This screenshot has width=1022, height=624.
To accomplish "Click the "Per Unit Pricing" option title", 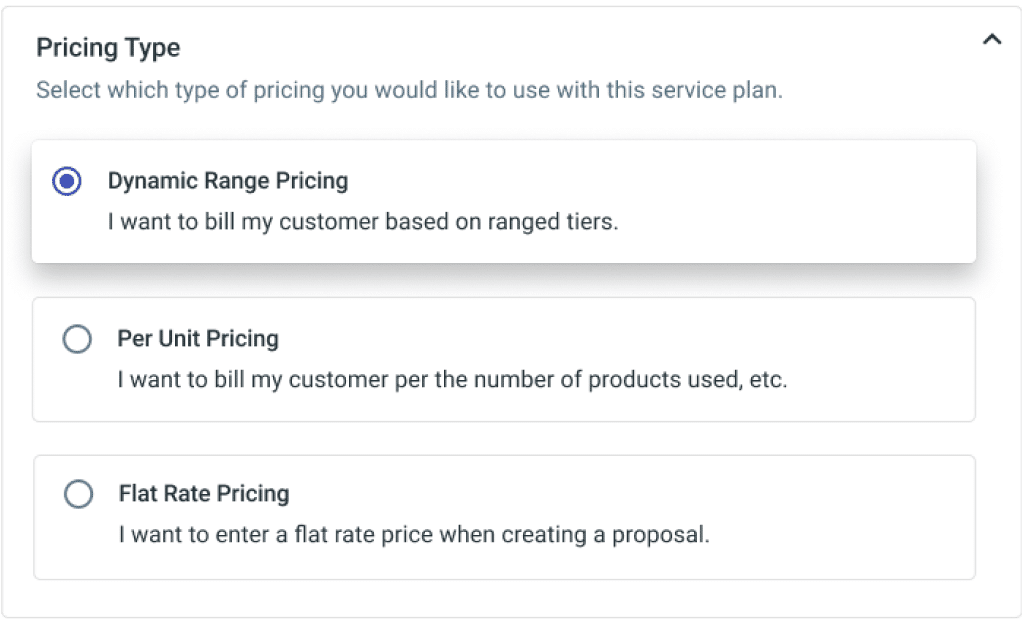I will (198, 339).
